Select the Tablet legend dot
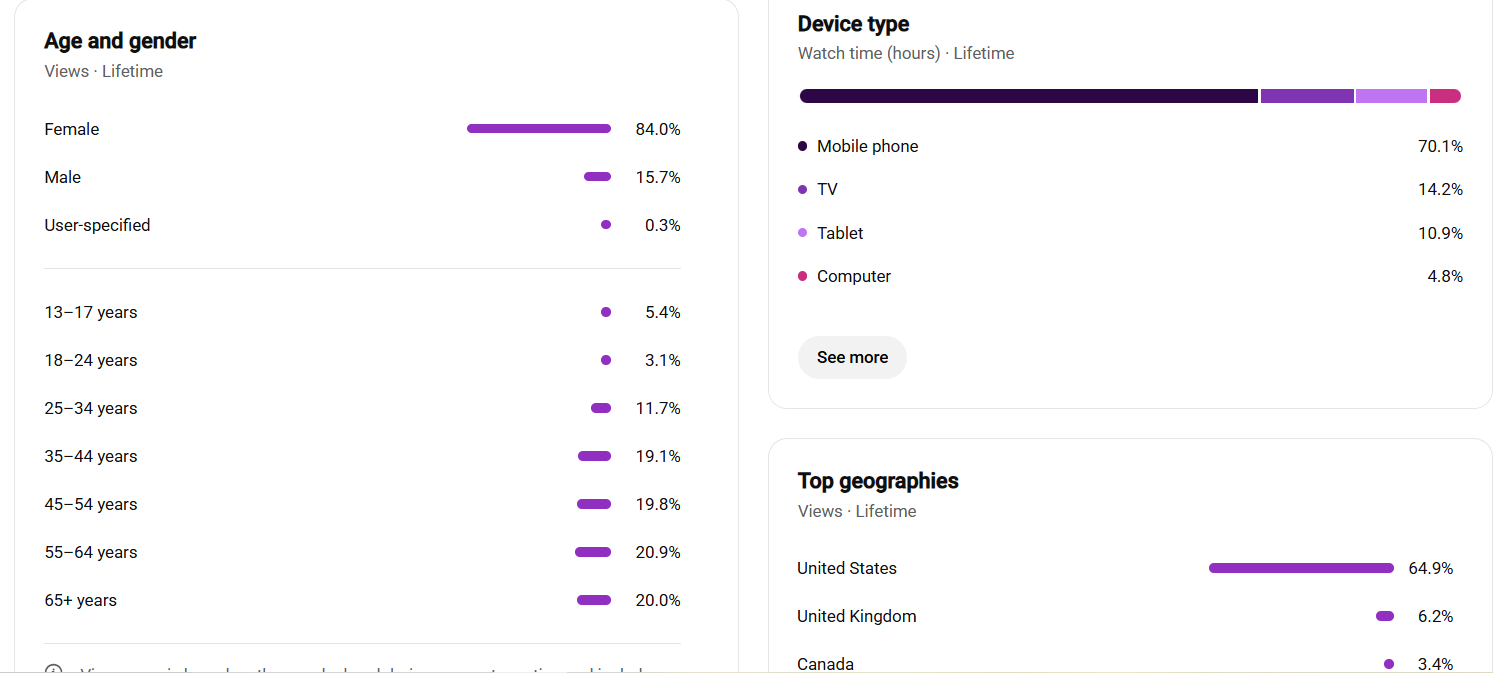This screenshot has height=673, width=1504. (x=802, y=233)
